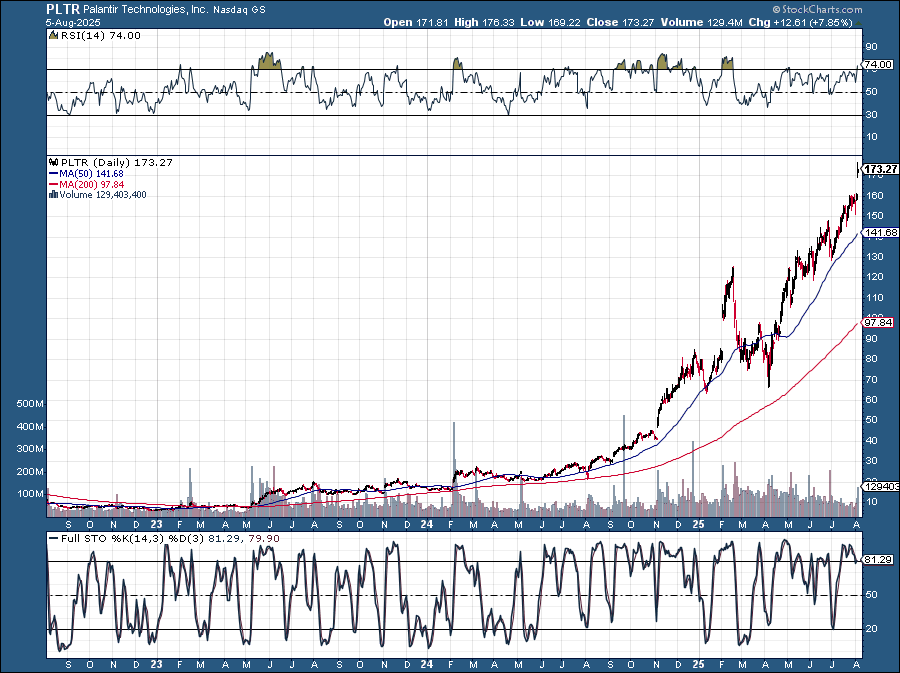Select the RSI(14) indicator icon
The width and height of the screenshot is (900, 673).
52,34
